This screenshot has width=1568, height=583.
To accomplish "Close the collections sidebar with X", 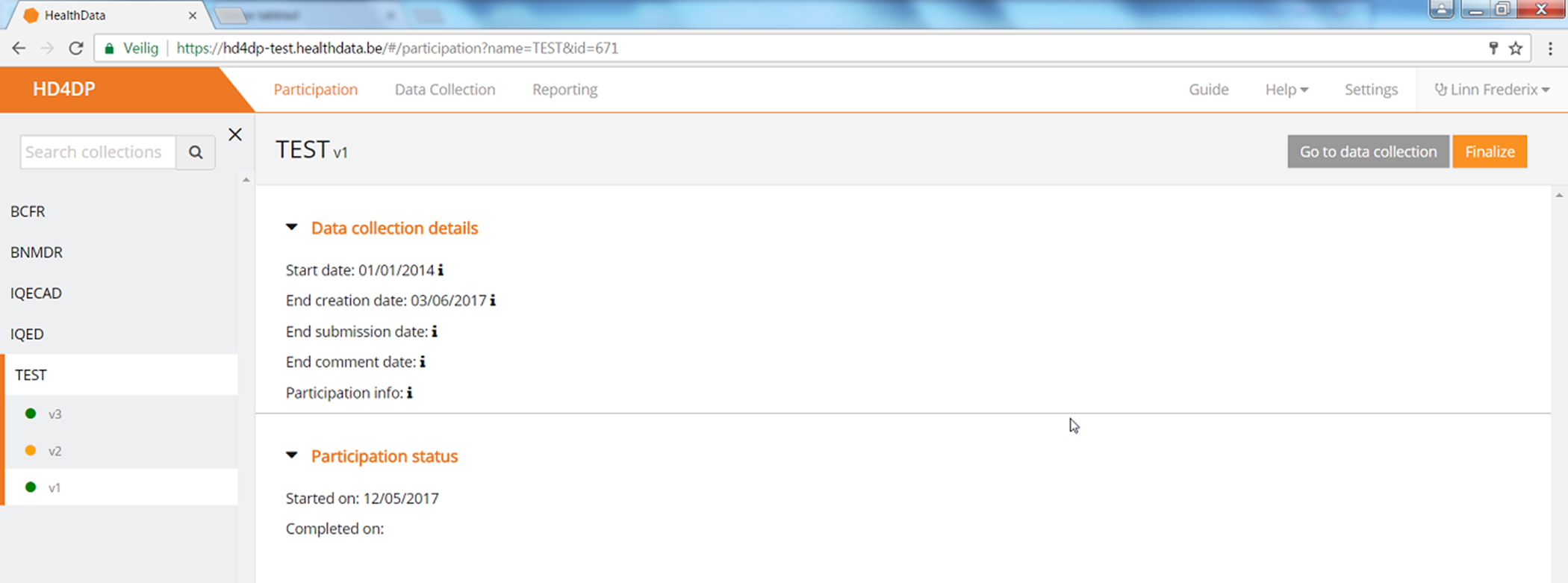I will pyautogui.click(x=235, y=134).
